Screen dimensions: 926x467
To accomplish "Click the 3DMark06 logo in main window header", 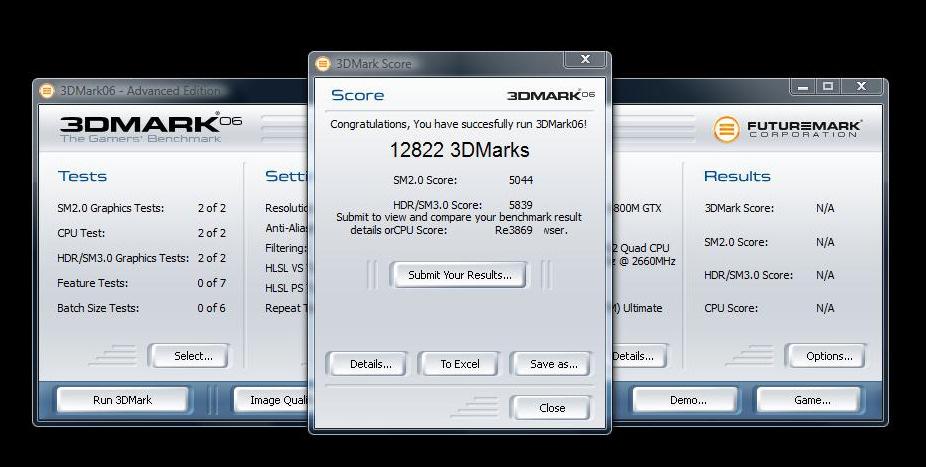I will click(151, 129).
